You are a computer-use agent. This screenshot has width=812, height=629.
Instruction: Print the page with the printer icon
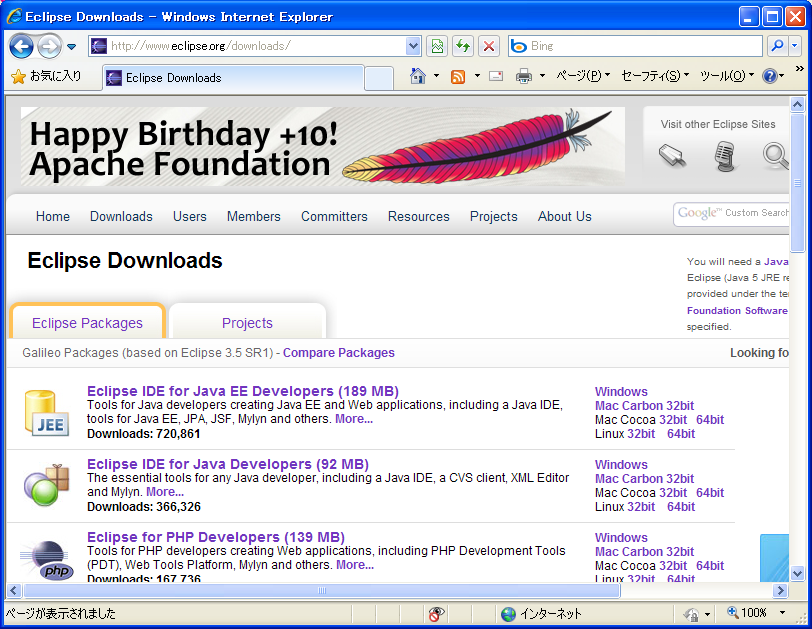[x=524, y=77]
